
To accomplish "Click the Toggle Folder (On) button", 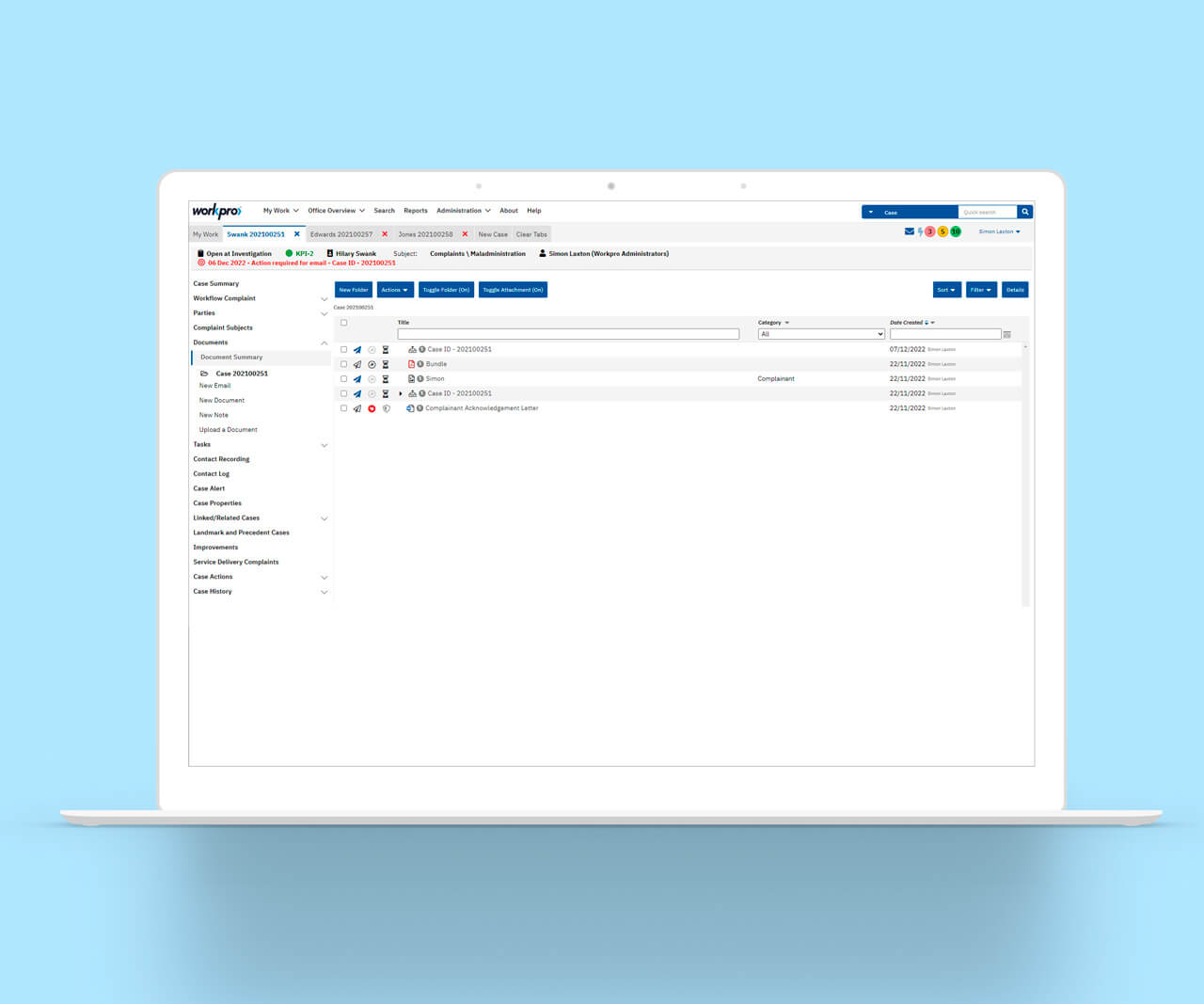I will [446, 290].
